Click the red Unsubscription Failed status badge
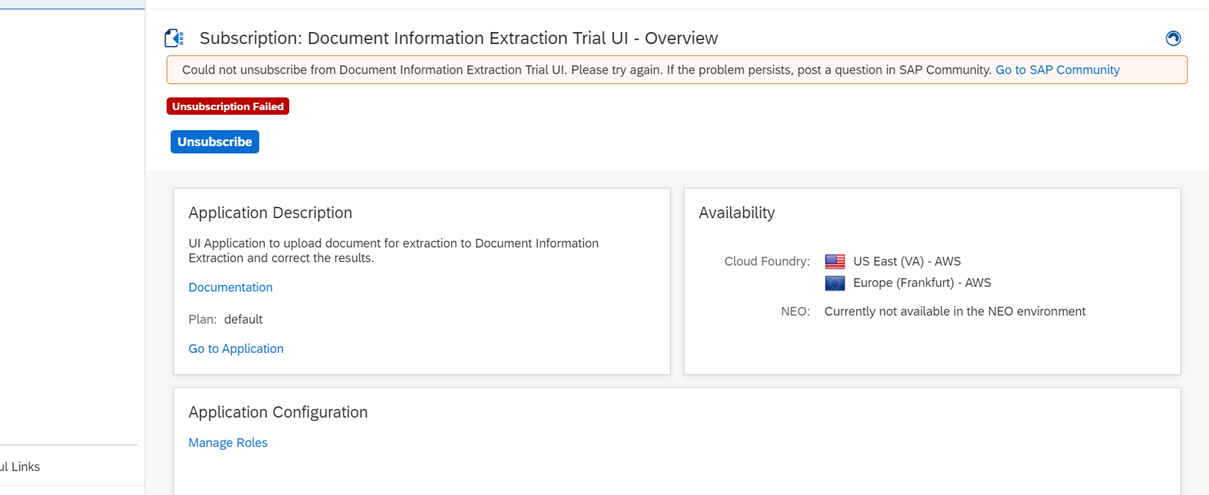This screenshot has width=1209, height=495. click(228, 106)
